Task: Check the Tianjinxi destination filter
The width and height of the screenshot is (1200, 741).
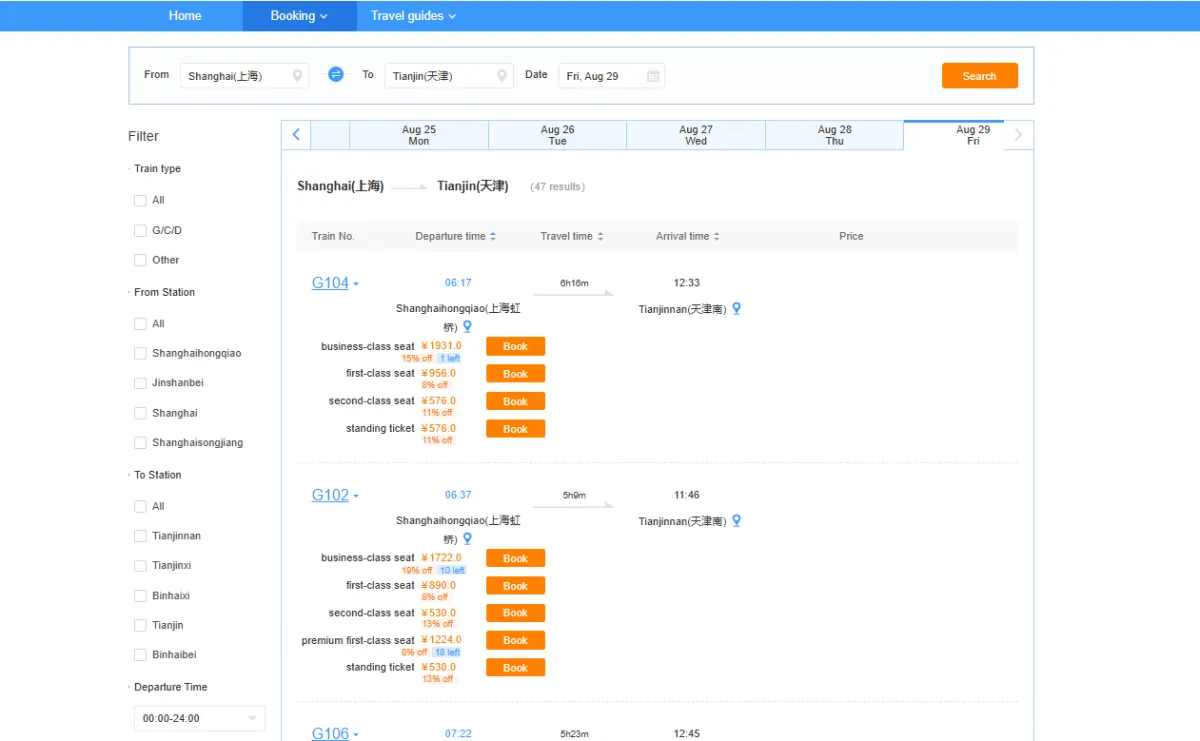Action: coord(140,566)
